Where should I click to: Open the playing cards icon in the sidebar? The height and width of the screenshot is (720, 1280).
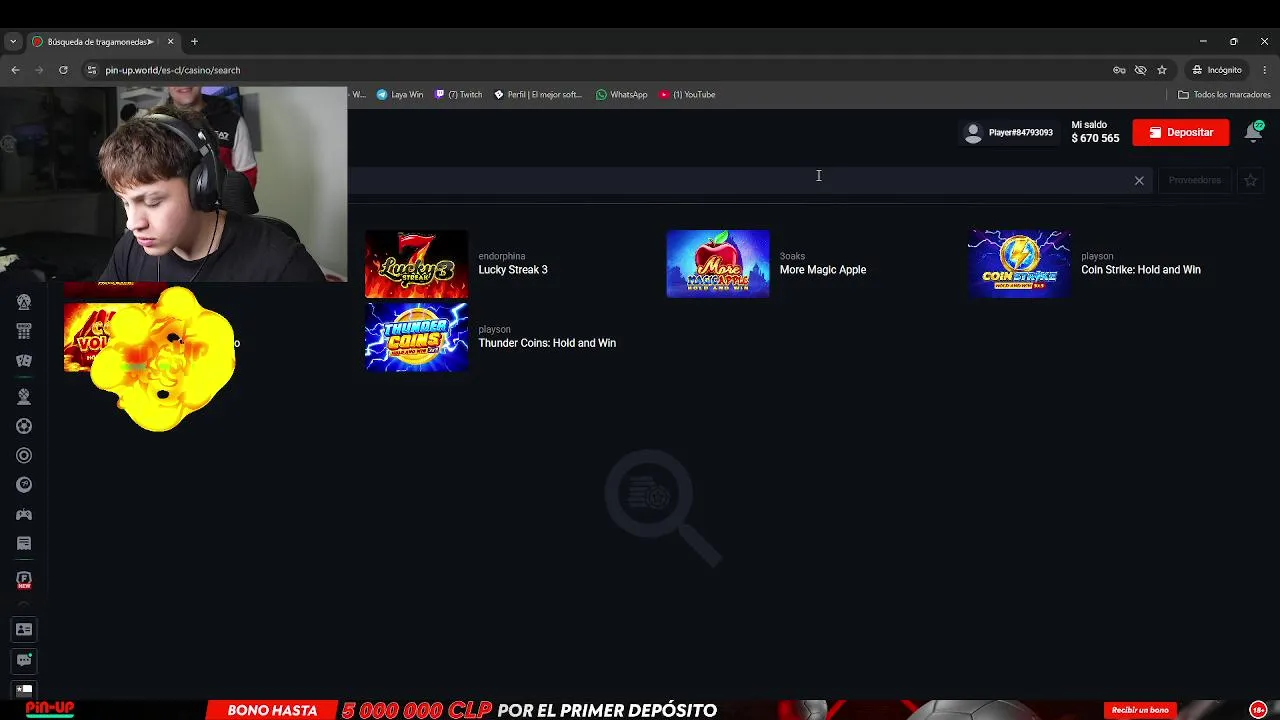point(24,361)
